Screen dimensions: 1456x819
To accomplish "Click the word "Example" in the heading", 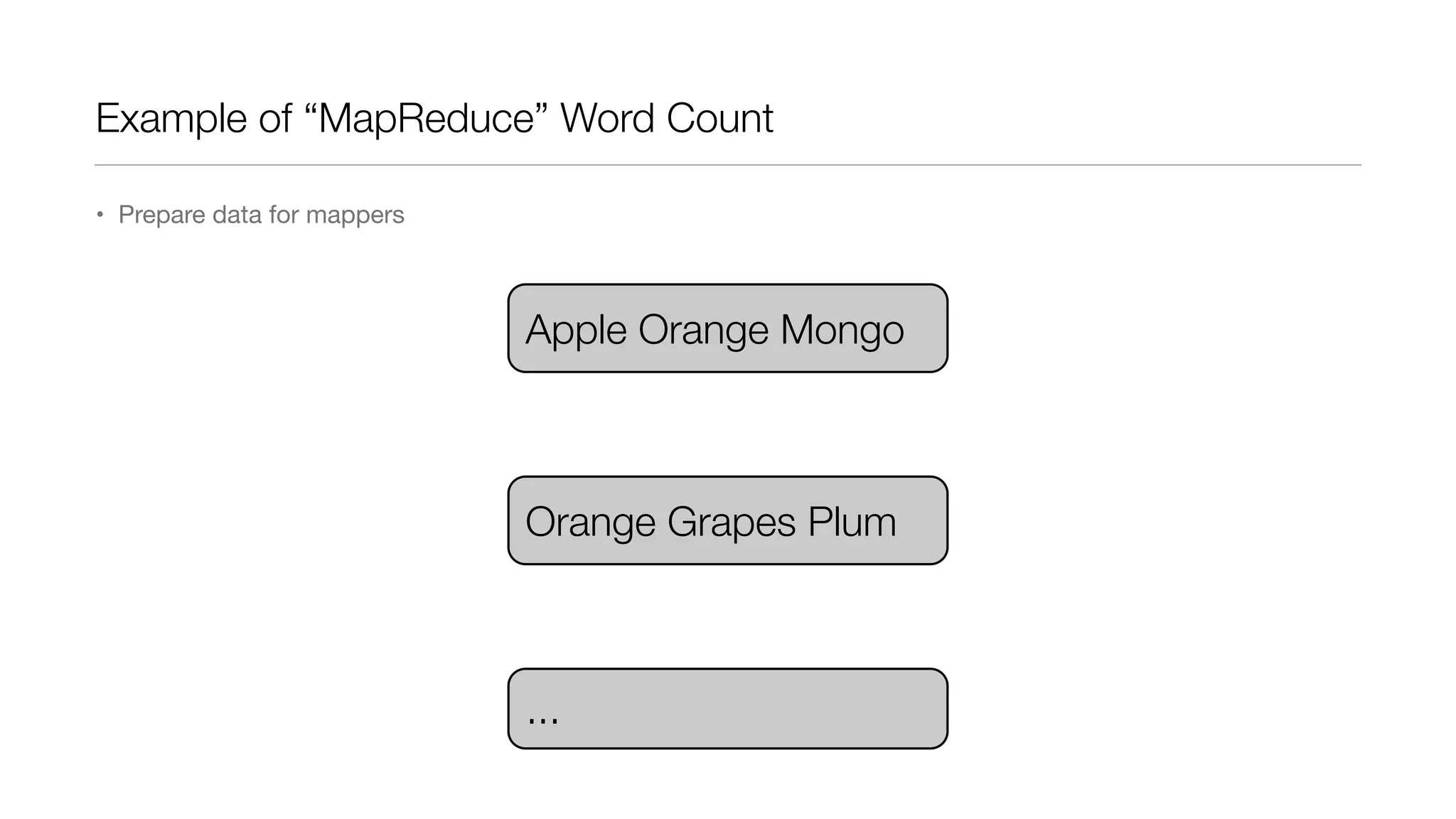I will [171, 118].
